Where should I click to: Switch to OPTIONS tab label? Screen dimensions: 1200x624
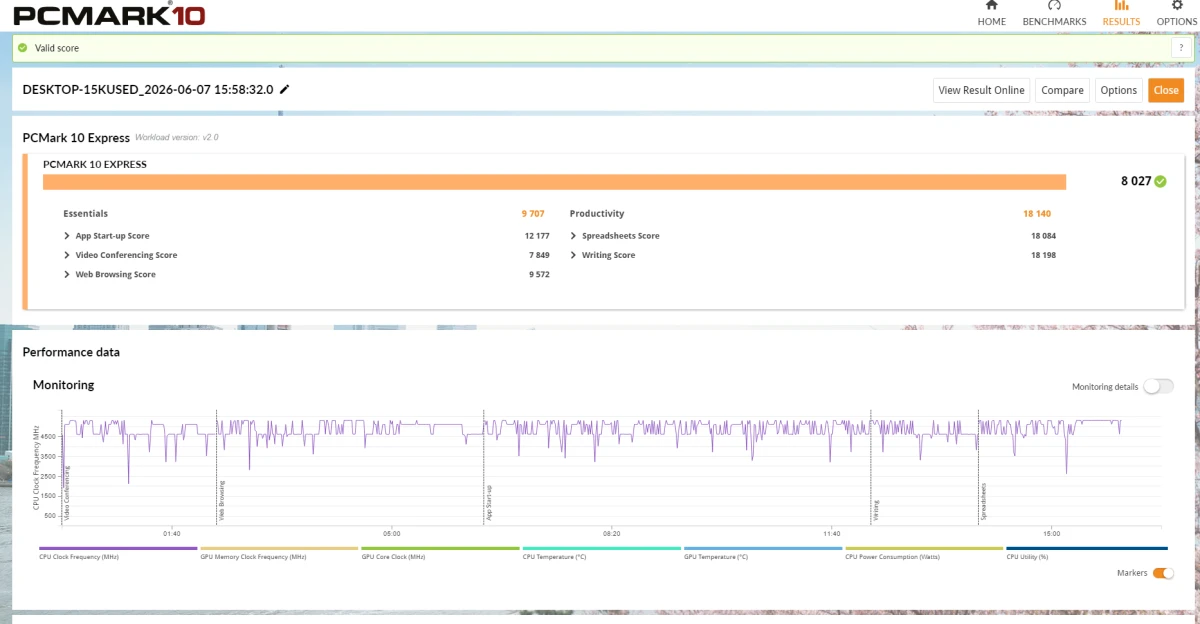pos(1177,21)
